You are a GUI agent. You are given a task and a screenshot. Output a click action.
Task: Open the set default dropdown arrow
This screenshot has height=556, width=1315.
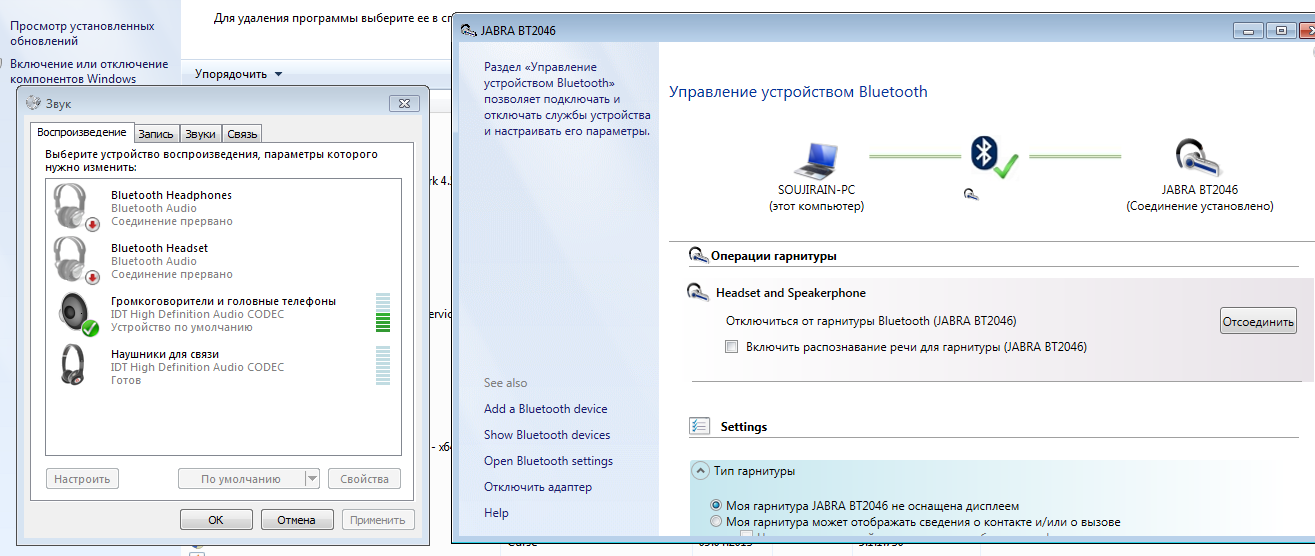point(311,479)
